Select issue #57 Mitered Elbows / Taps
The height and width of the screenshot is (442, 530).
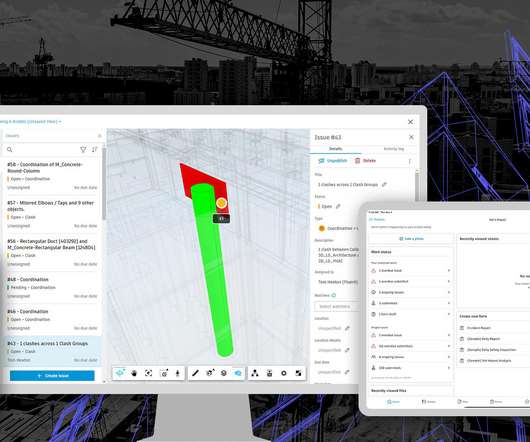pyautogui.click(x=52, y=214)
